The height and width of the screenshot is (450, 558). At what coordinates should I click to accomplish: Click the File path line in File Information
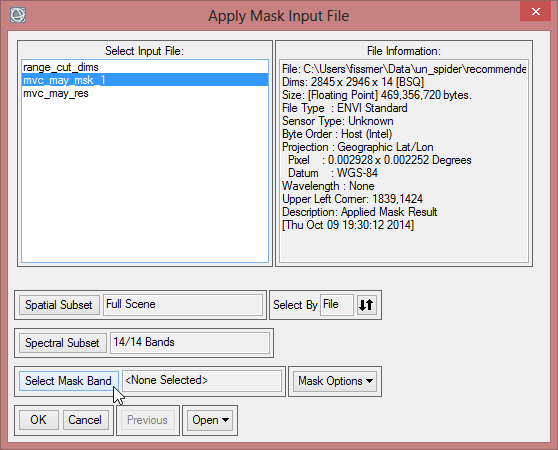pyautogui.click(x=404, y=69)
